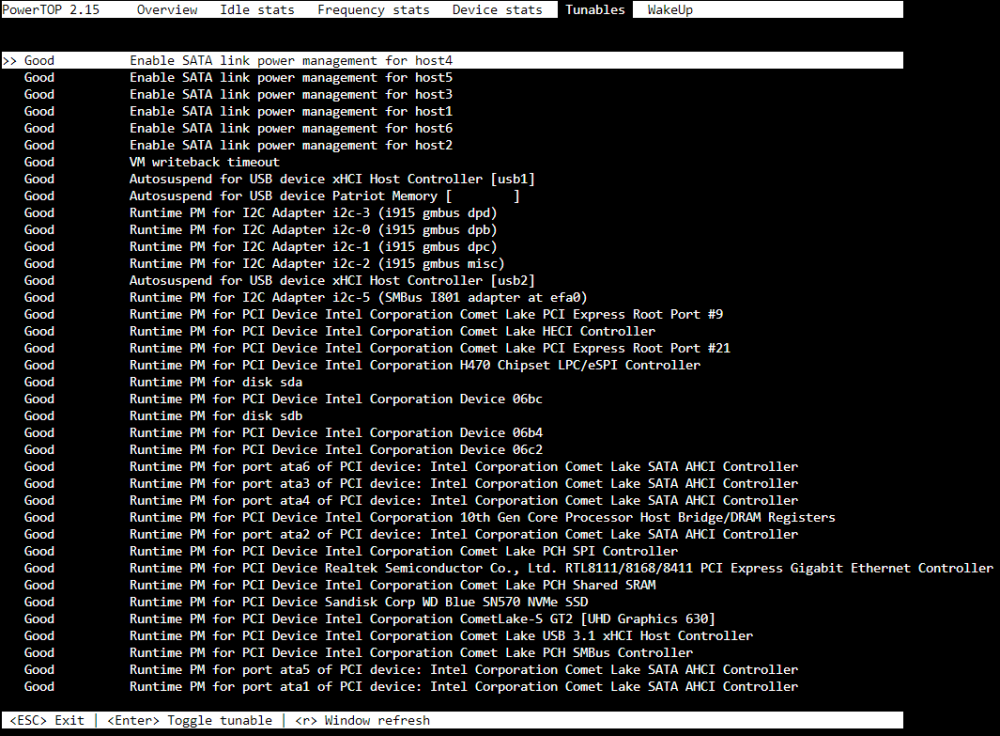
Task: Switch to the WakeUp tab
Action: (x=670, y=10)
